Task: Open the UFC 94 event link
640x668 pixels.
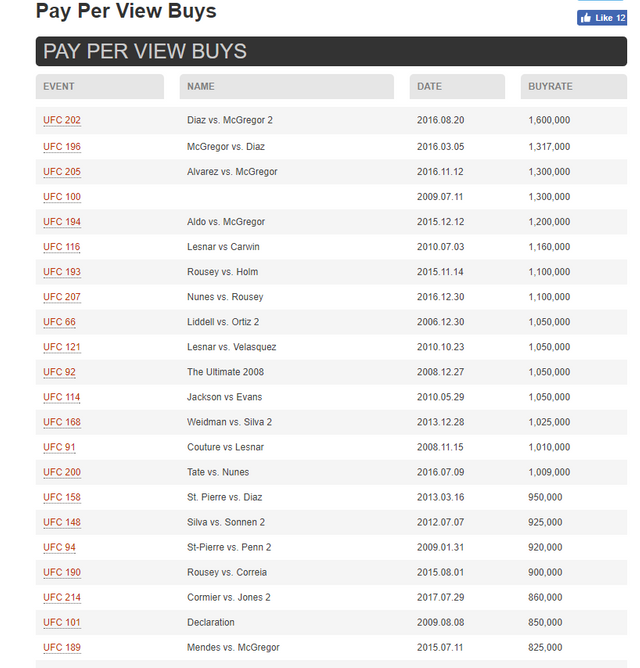Action: 59,547
